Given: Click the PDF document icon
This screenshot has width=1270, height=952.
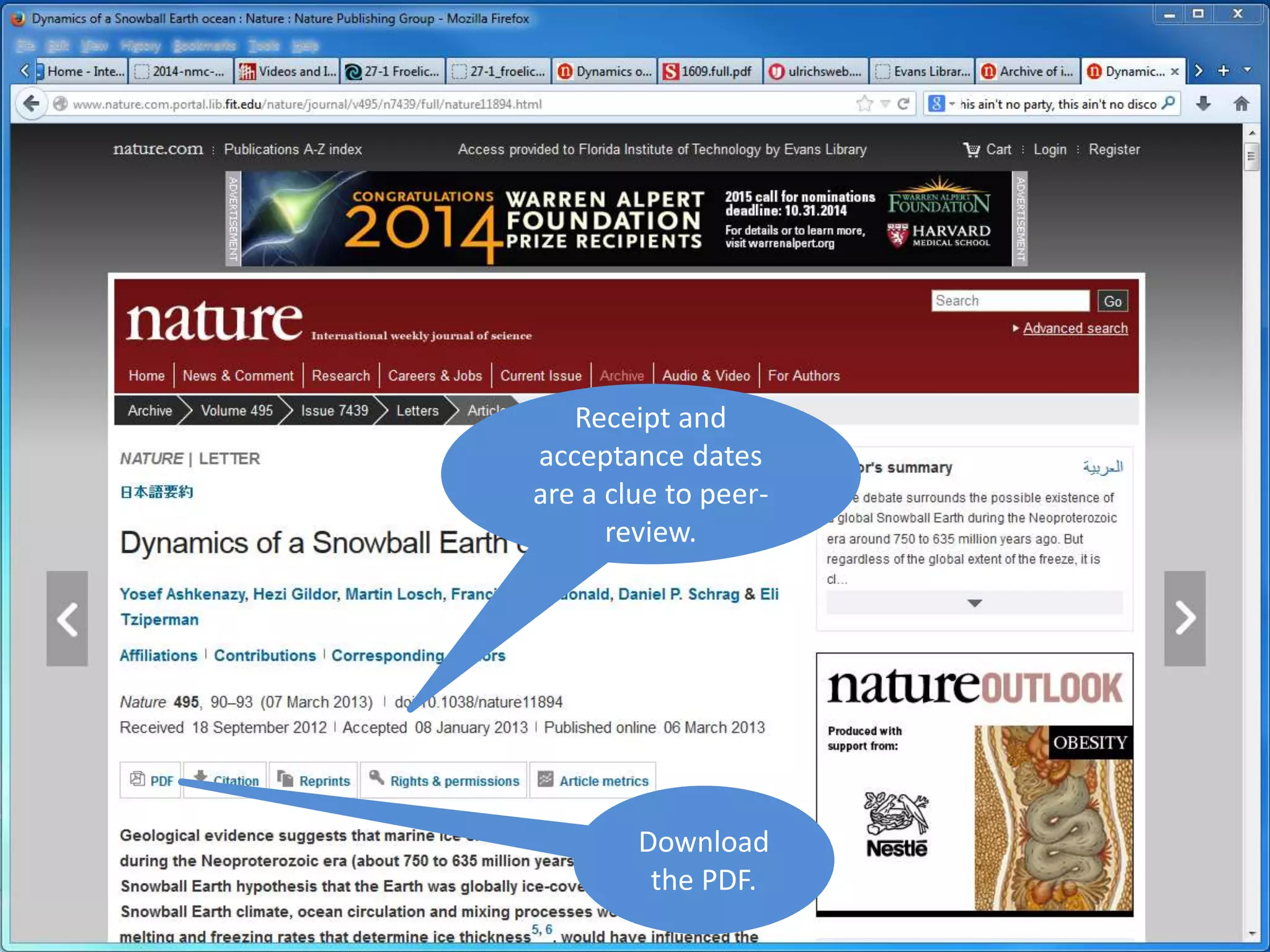Looking at the screenshot, I should coord(137,779).
